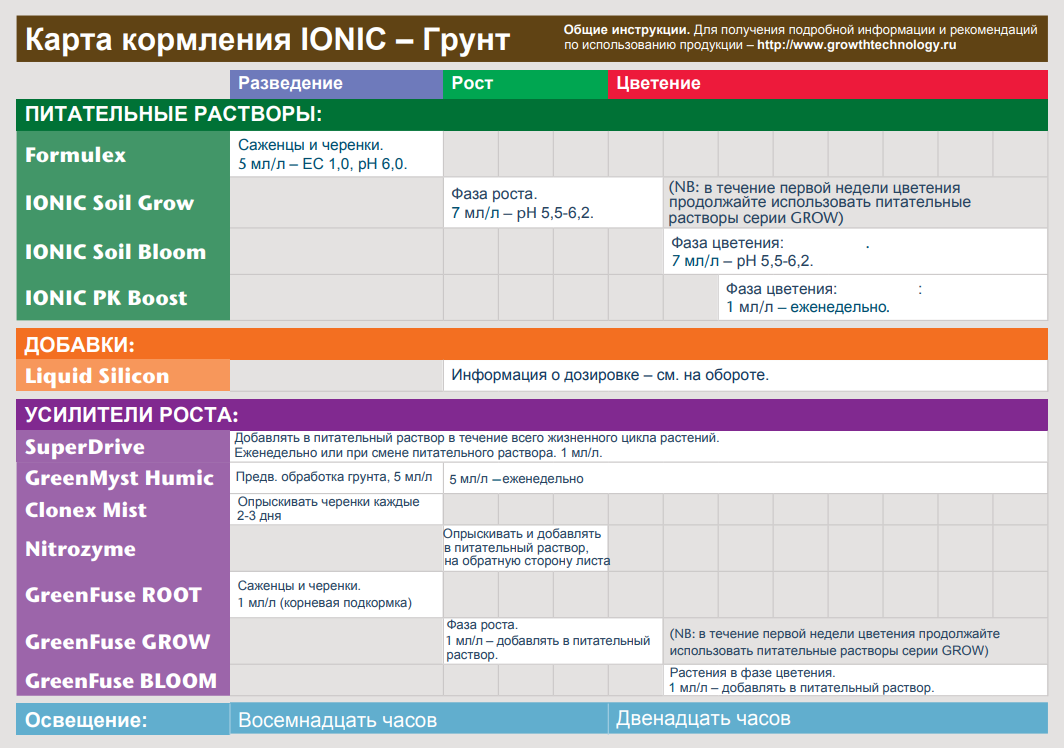Click the 'Formulex' product label
The image size is (1064, 748).
[75, 155]
